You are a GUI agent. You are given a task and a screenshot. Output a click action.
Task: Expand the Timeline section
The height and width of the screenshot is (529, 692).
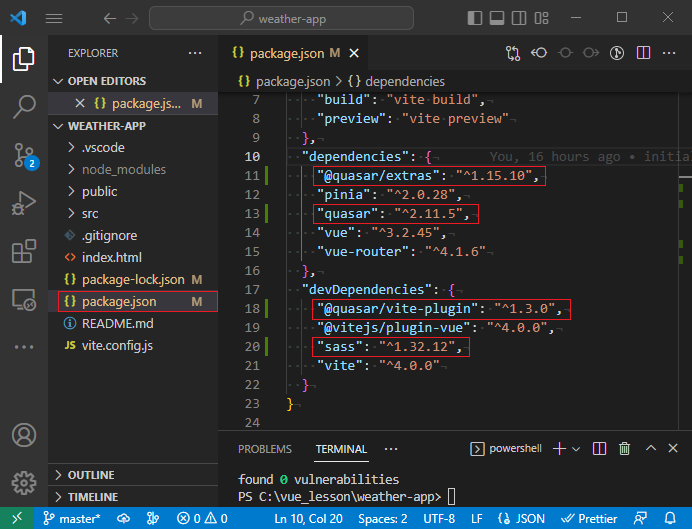(x=133, y=497)
